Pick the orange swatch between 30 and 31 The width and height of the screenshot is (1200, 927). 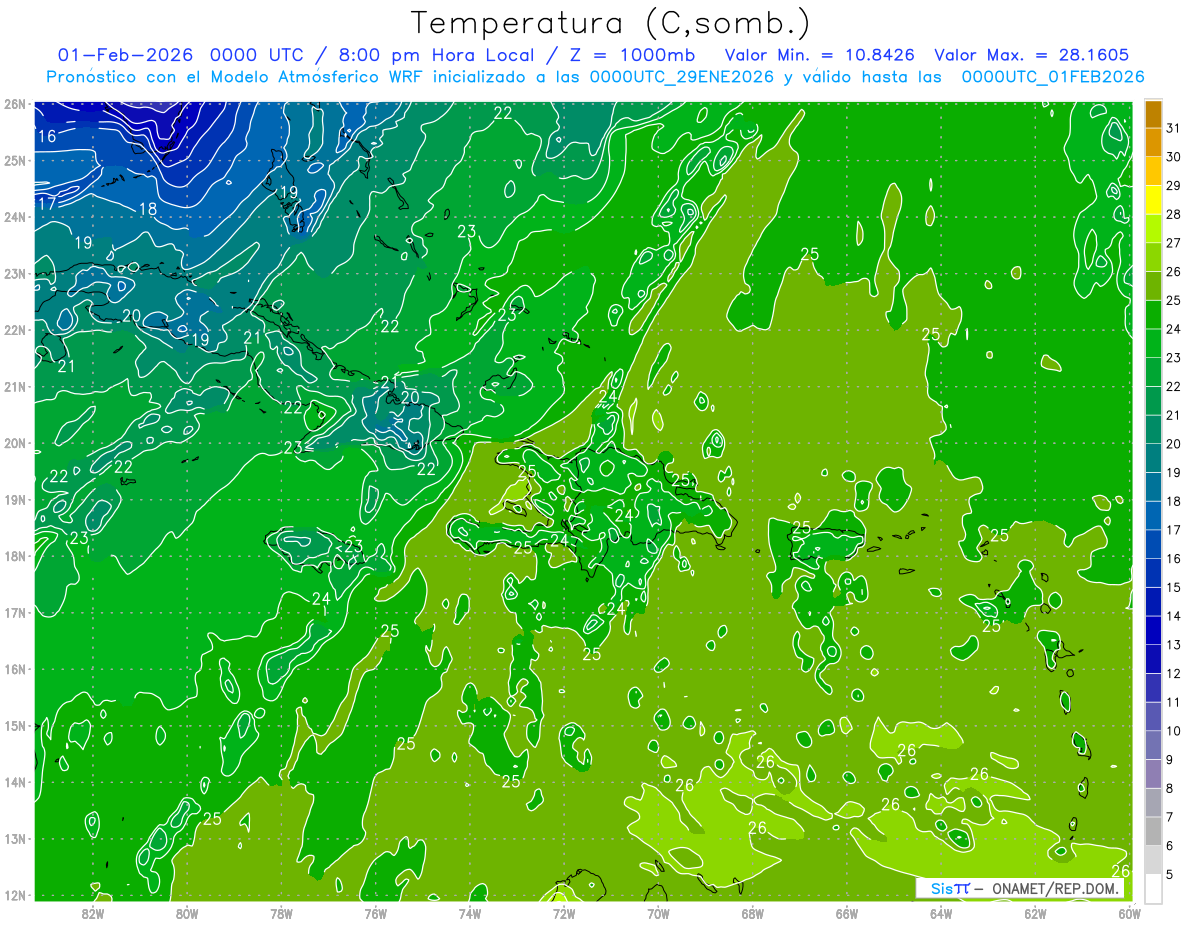[1153, 142]
